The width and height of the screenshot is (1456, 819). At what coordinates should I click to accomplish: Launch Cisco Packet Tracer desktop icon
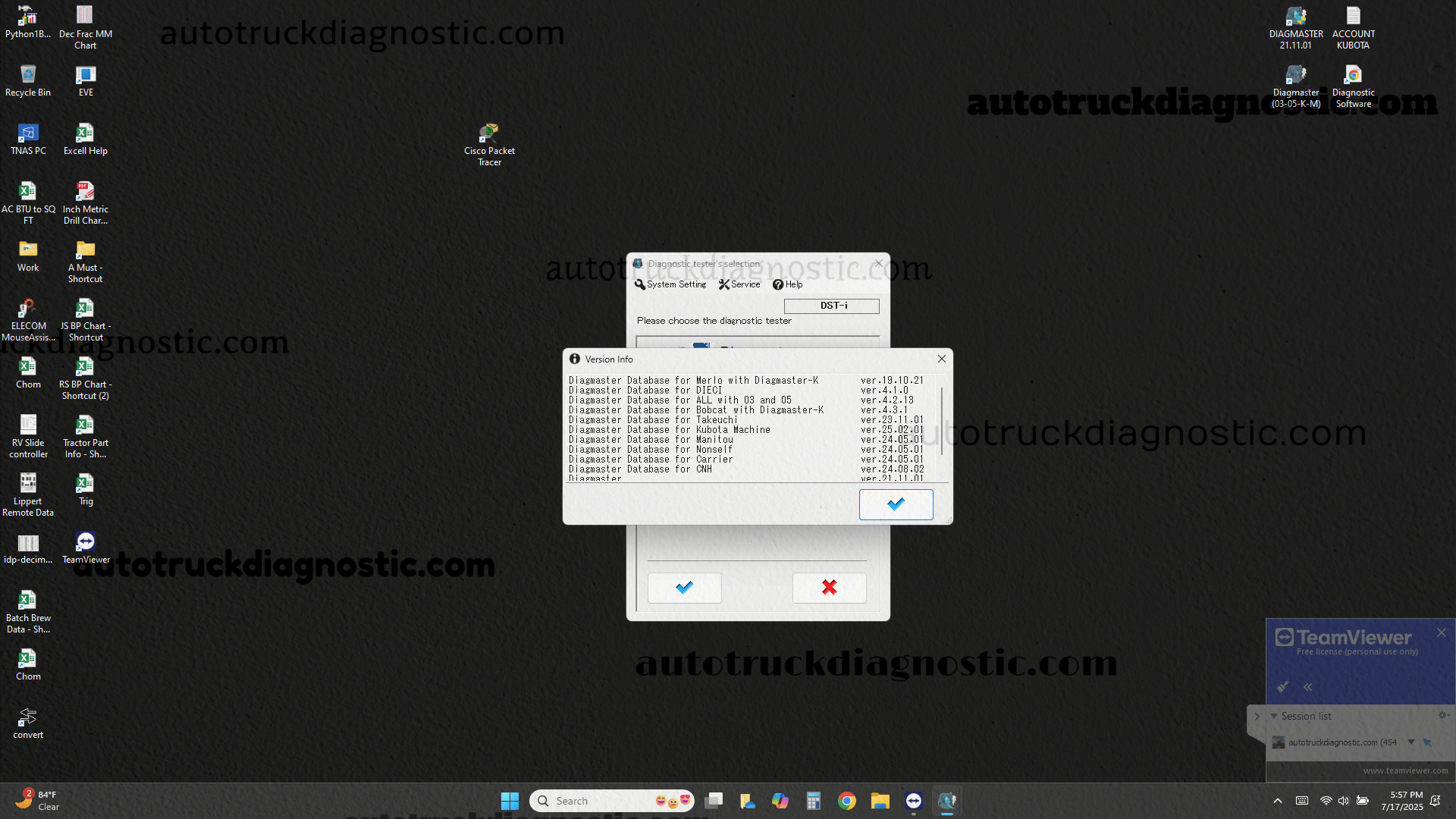pos(489,133)
